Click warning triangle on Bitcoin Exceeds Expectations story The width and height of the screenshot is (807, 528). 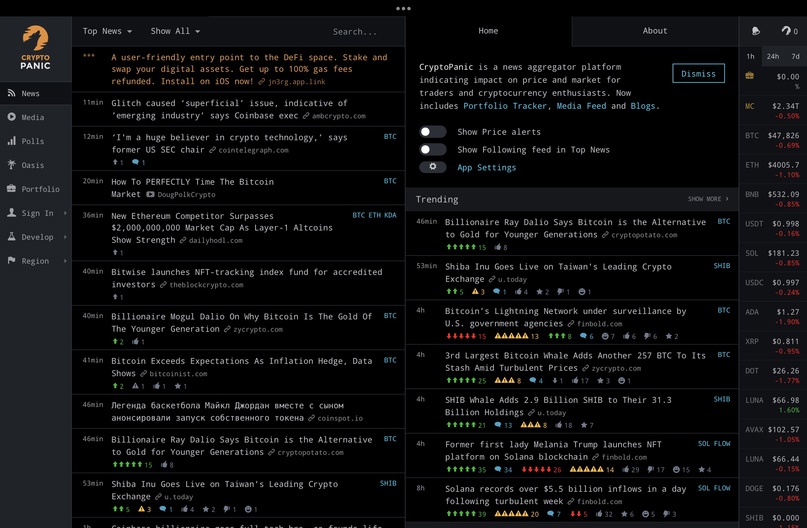coord(135,385)
